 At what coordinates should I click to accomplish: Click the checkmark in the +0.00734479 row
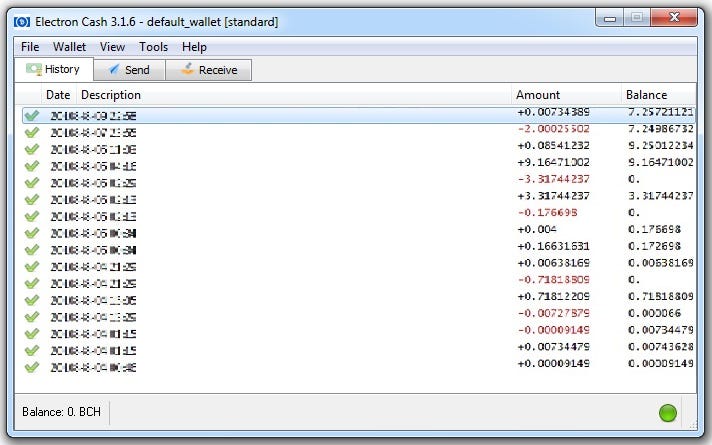tap(31, 351)
